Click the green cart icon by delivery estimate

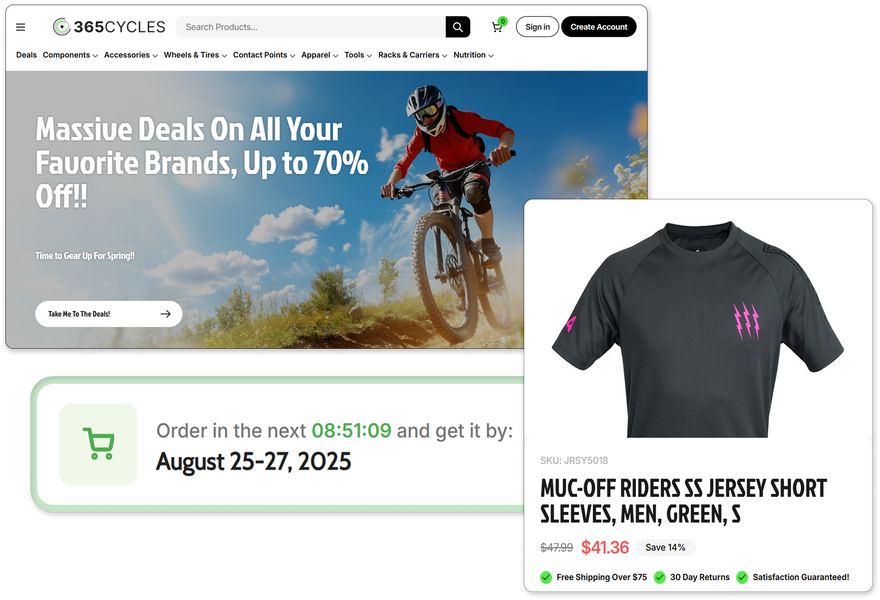98,444
